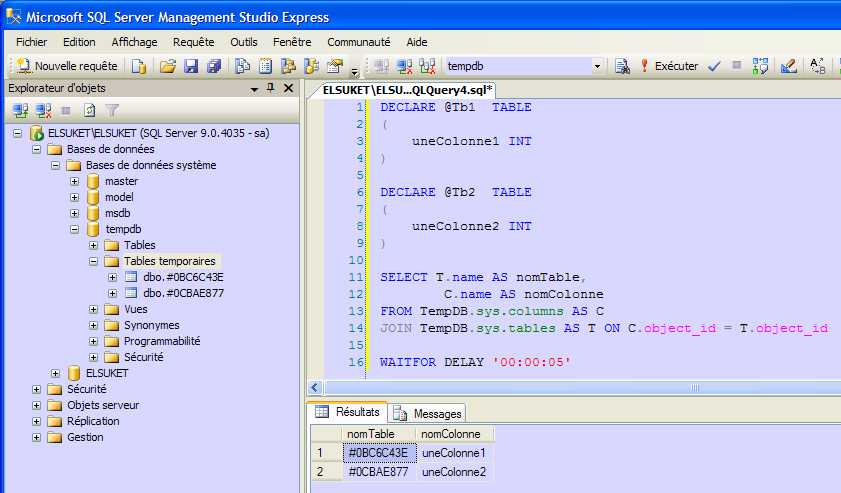The height and width of the screenshot is (493, 841).
Task: Click the editor horizontal scrollbar left arrow
Action: (316, 387)
